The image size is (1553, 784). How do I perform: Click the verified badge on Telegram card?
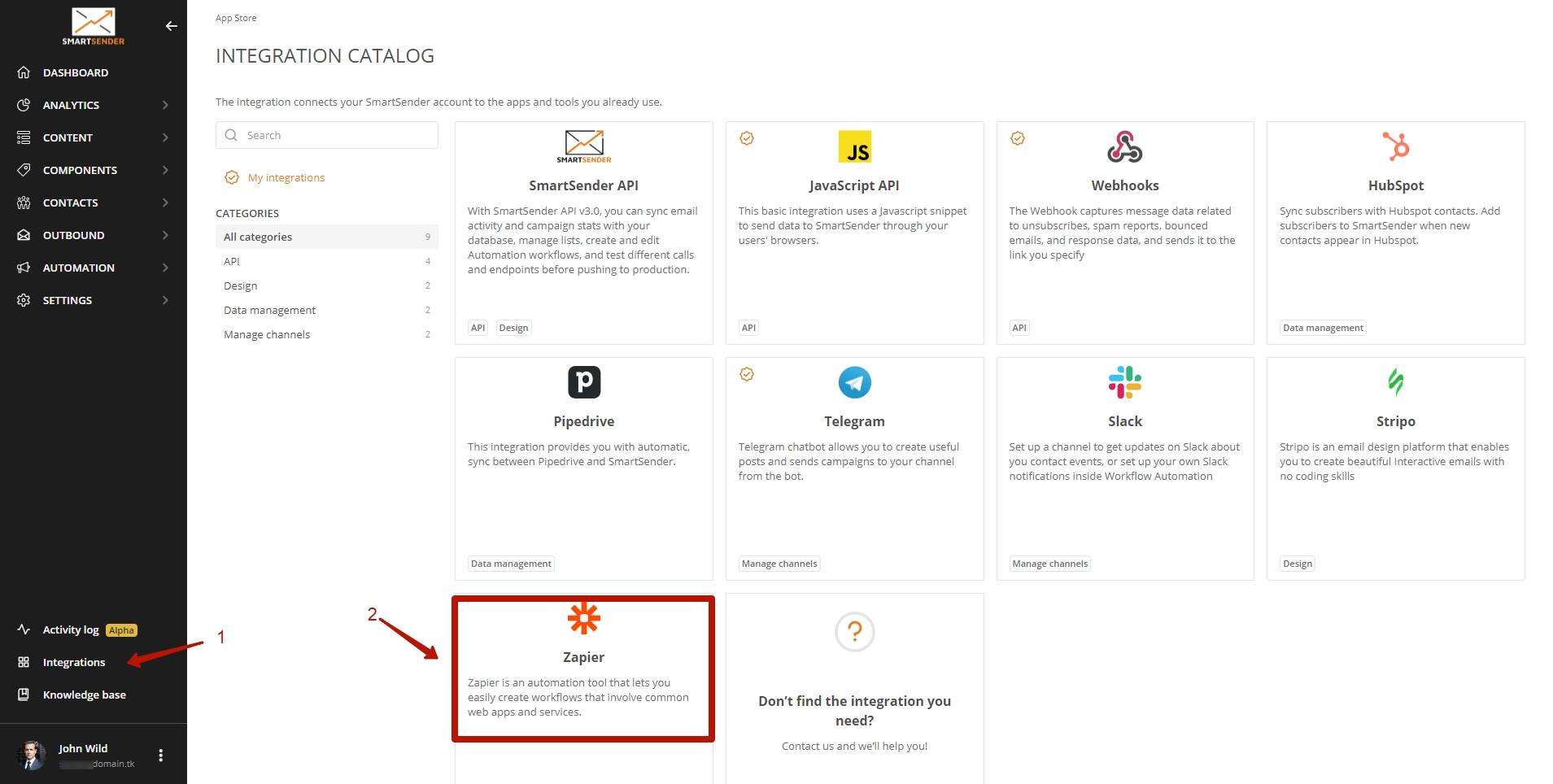[747, 374]
